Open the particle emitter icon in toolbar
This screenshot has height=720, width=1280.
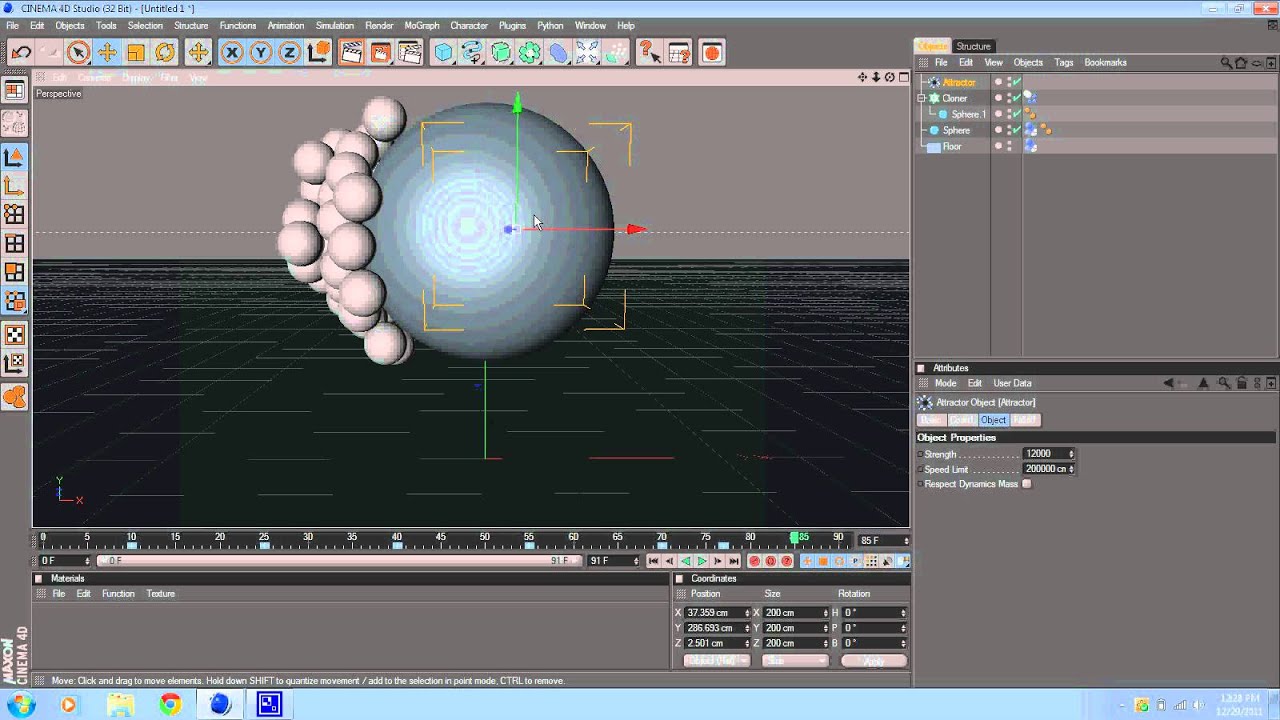[617, 52]
